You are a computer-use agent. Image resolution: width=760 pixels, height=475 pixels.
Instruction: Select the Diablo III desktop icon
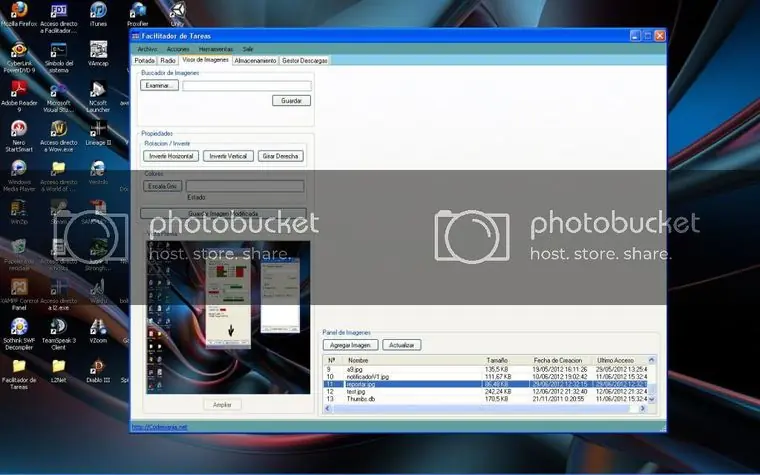(98, 370)
